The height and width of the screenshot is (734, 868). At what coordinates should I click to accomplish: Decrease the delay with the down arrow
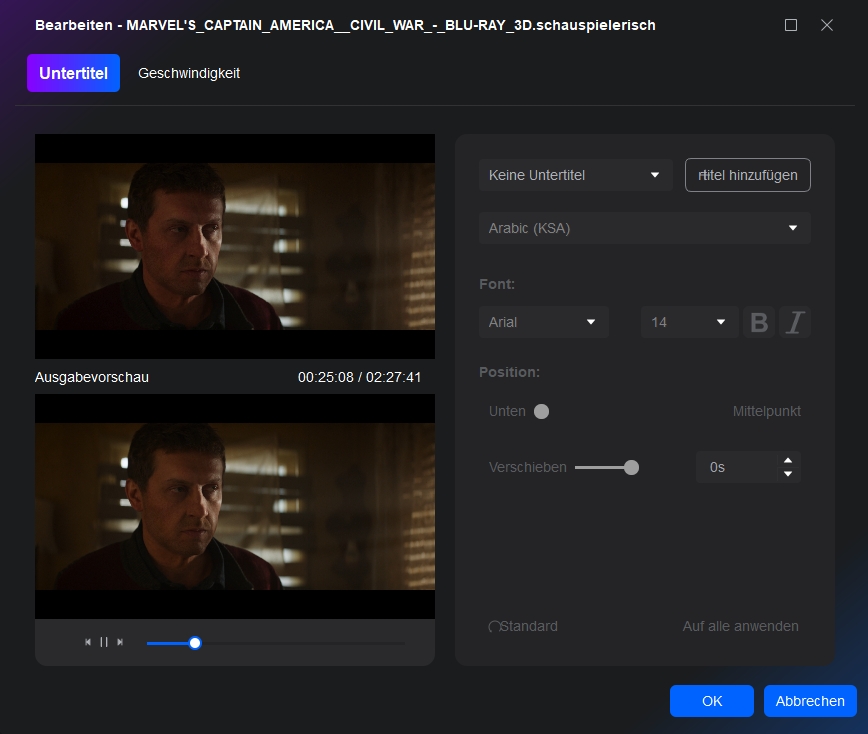tap(788, 474)
